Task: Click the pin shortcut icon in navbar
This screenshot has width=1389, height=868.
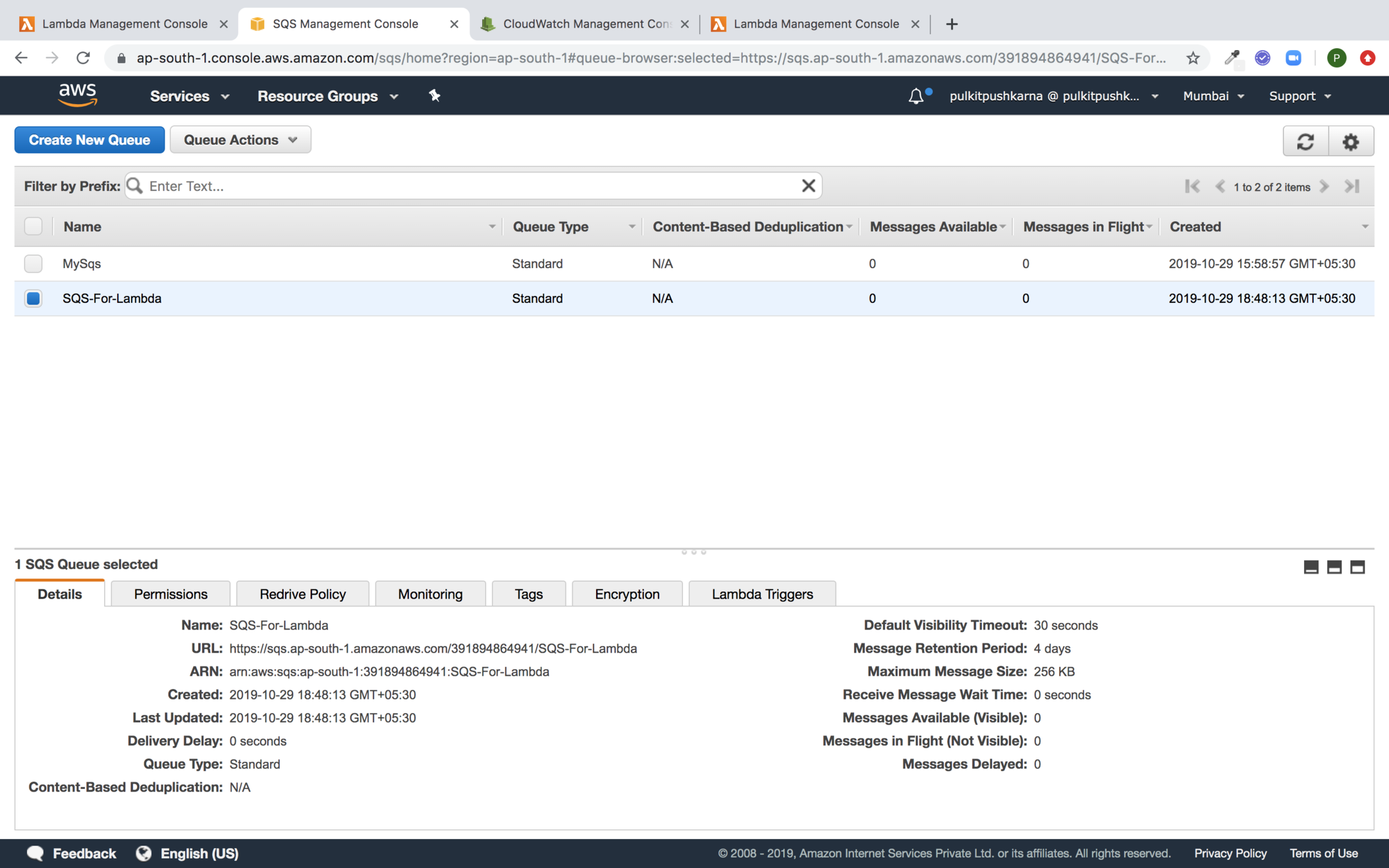Action: click(x=435, y=96)
